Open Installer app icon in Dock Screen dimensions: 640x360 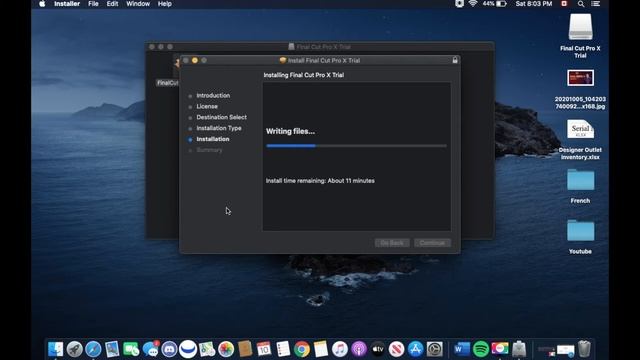point(519,349)
